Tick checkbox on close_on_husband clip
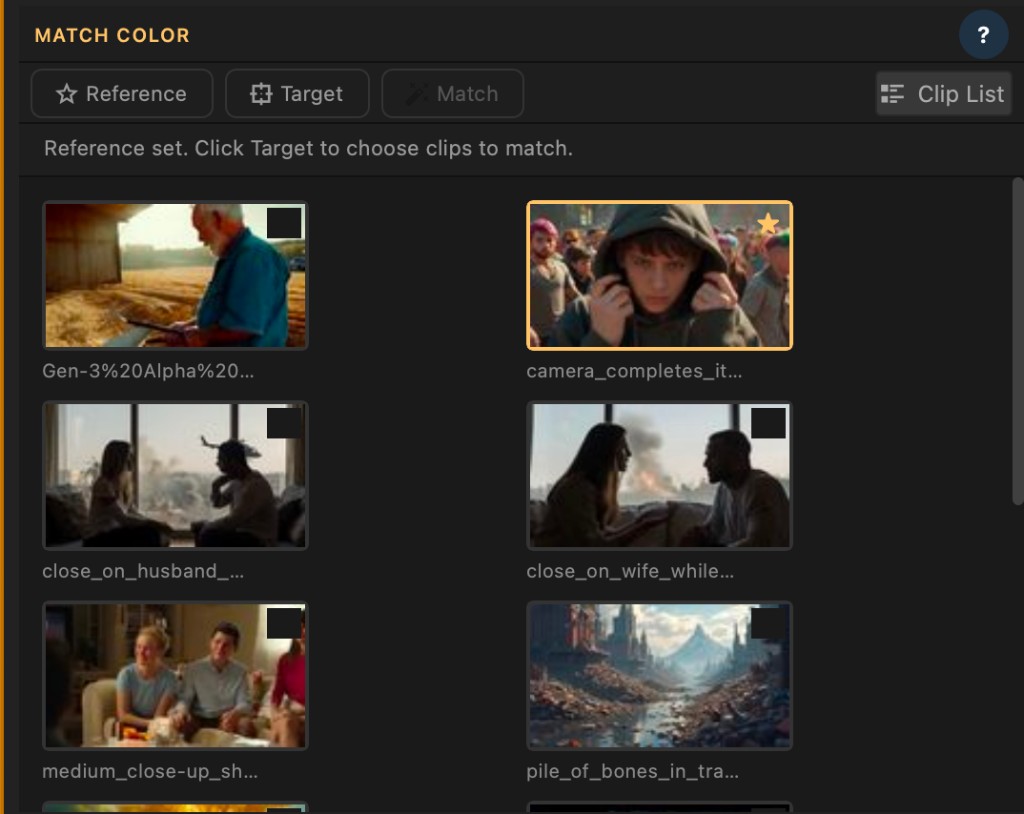This screenshot has height=814, width=1024. click(284, 423)
